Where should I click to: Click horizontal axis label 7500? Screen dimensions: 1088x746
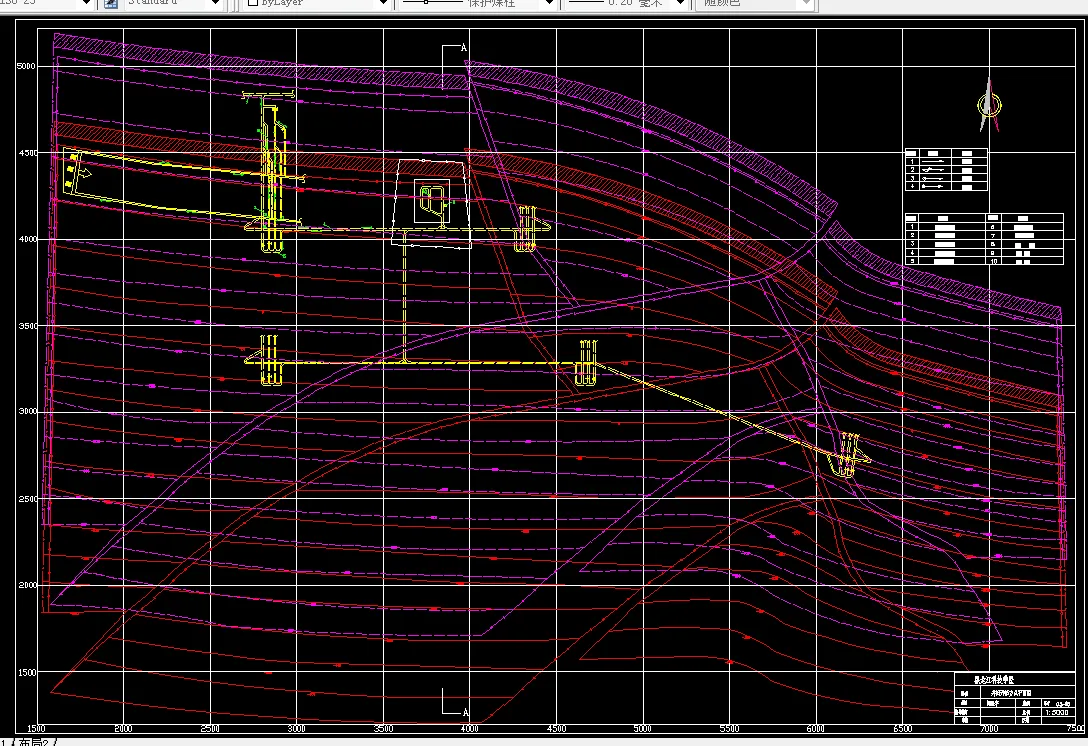[x=1076, y=729]
